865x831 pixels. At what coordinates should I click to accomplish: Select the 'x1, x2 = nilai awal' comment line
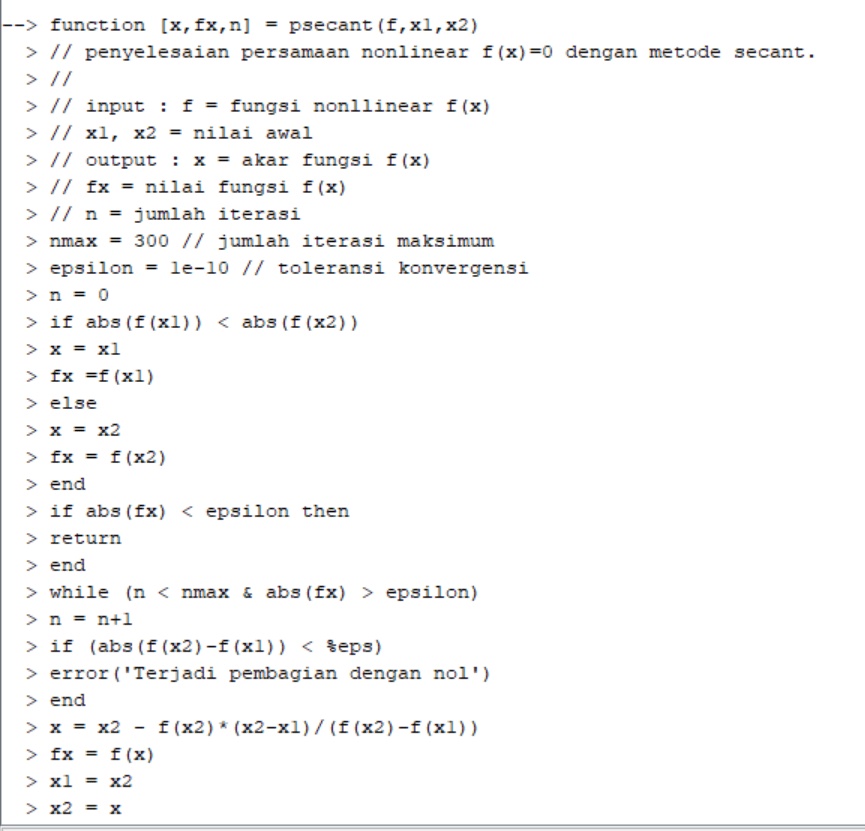[181, 133]
